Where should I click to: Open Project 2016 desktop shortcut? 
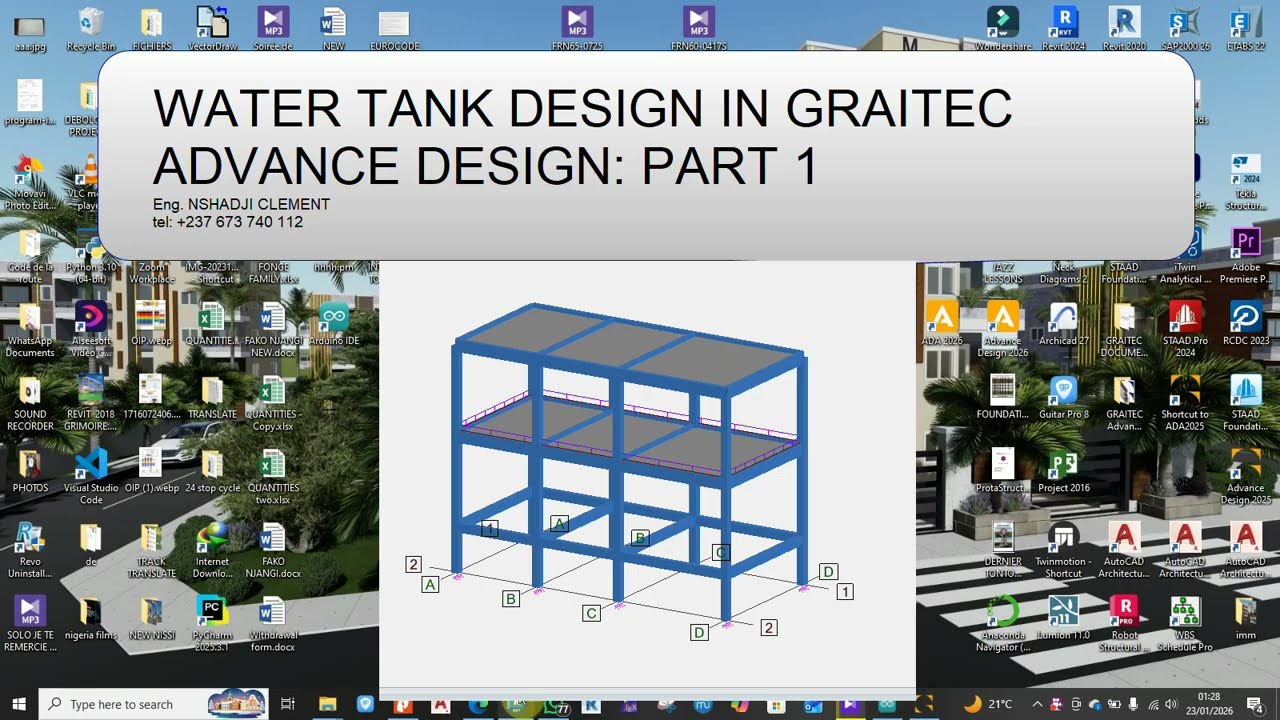click(1063, 470)
